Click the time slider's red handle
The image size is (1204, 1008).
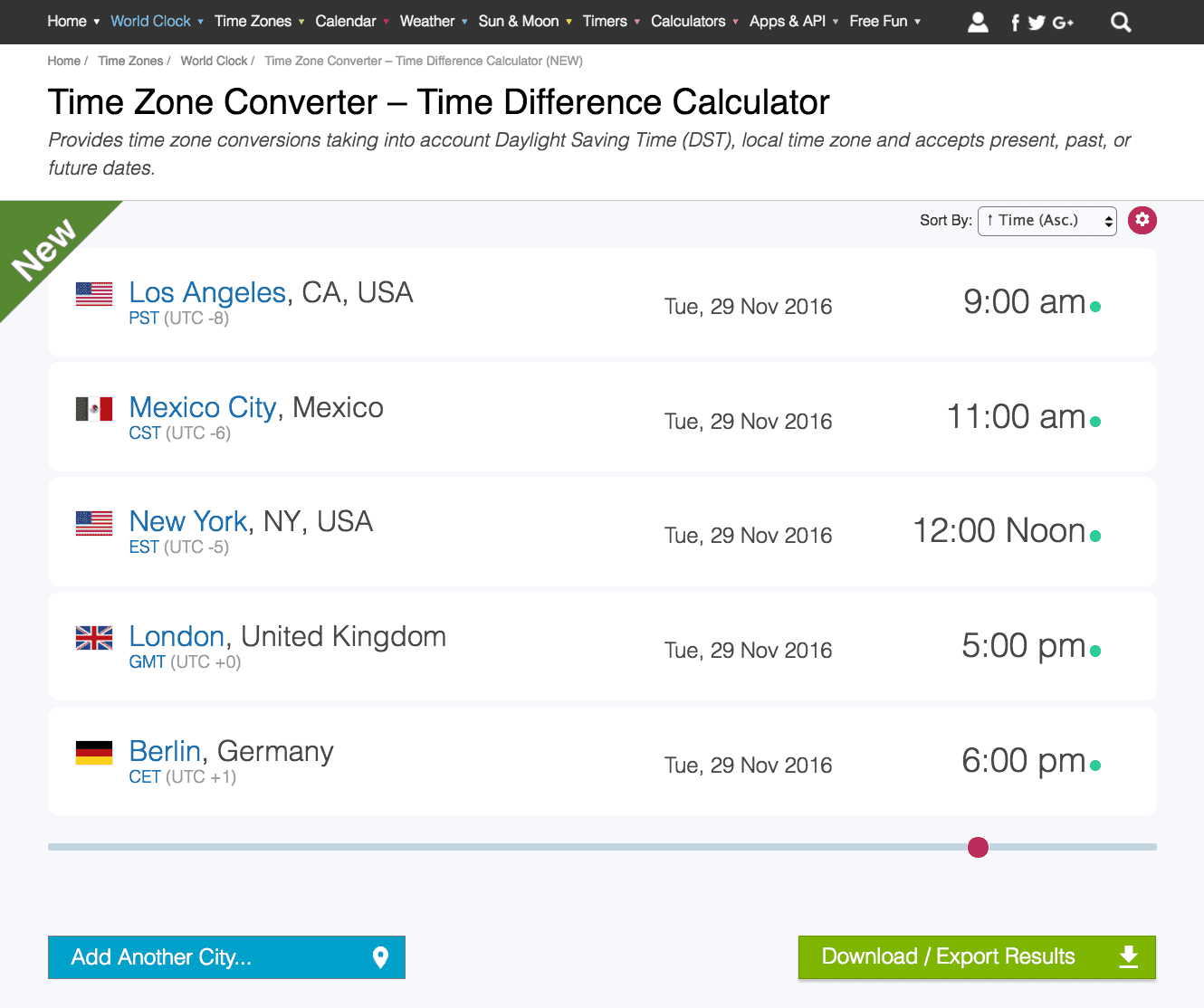click(x=978, y=847)
